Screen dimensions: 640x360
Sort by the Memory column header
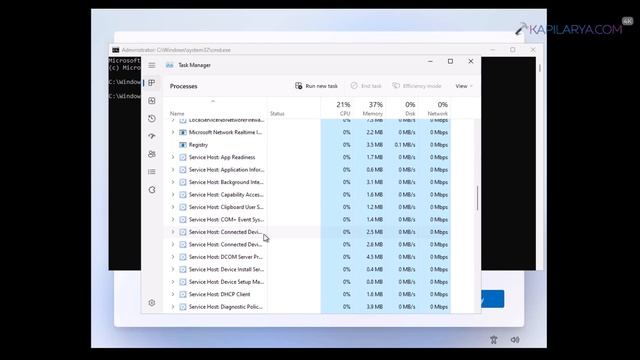click(x=370, y=109)
